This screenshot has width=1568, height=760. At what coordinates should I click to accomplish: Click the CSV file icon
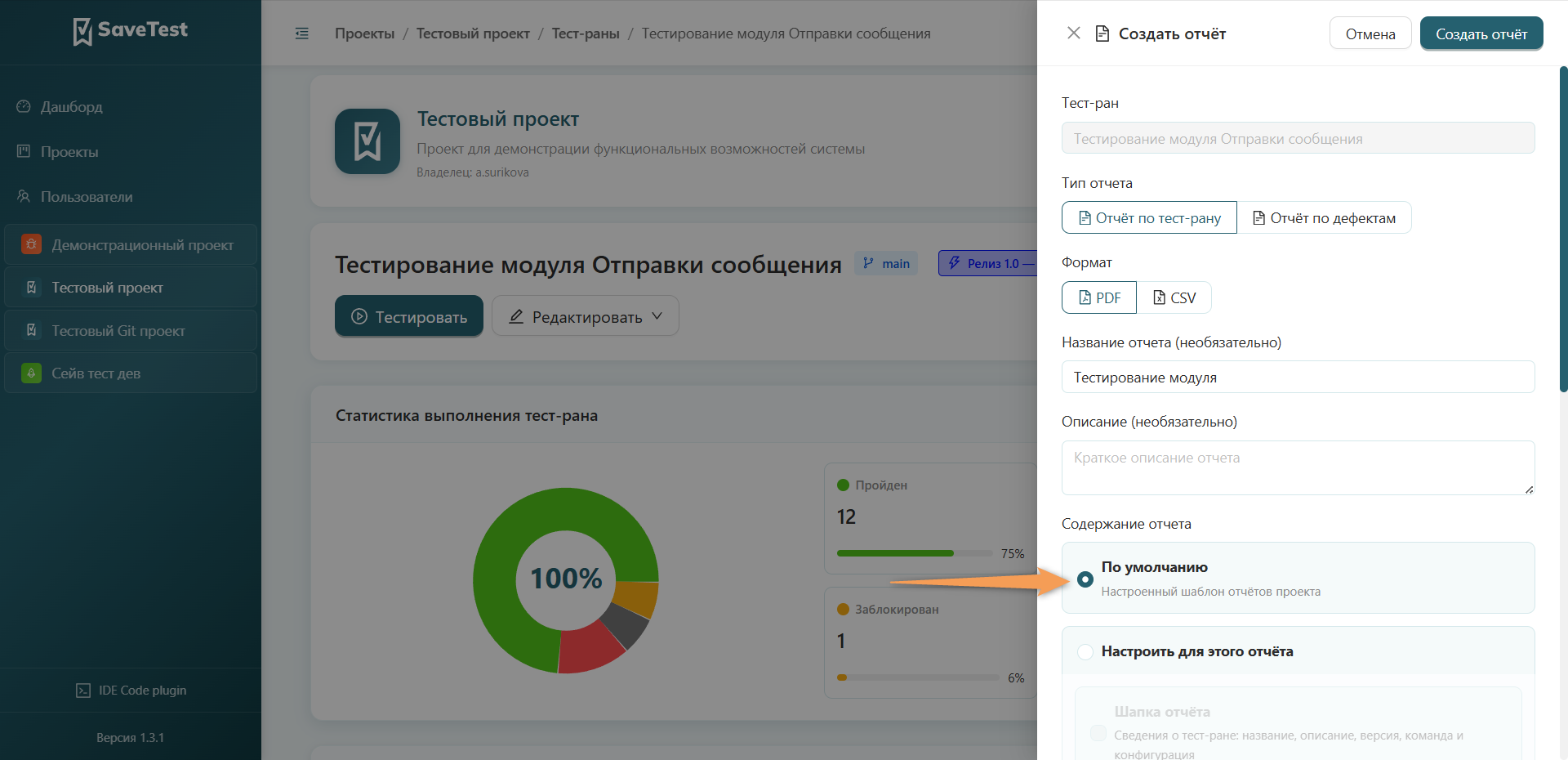click(x=1159, y=297)
